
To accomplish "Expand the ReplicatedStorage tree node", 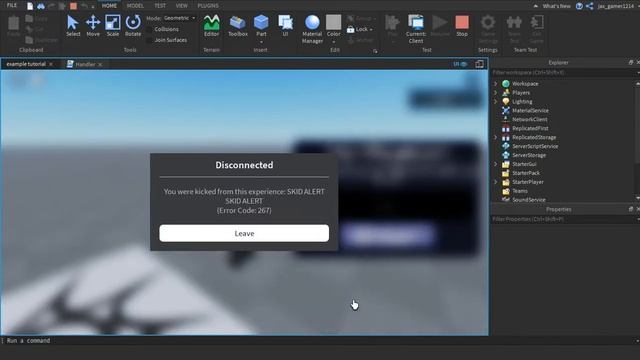I will pyautogui.click(x=496, y=138).
